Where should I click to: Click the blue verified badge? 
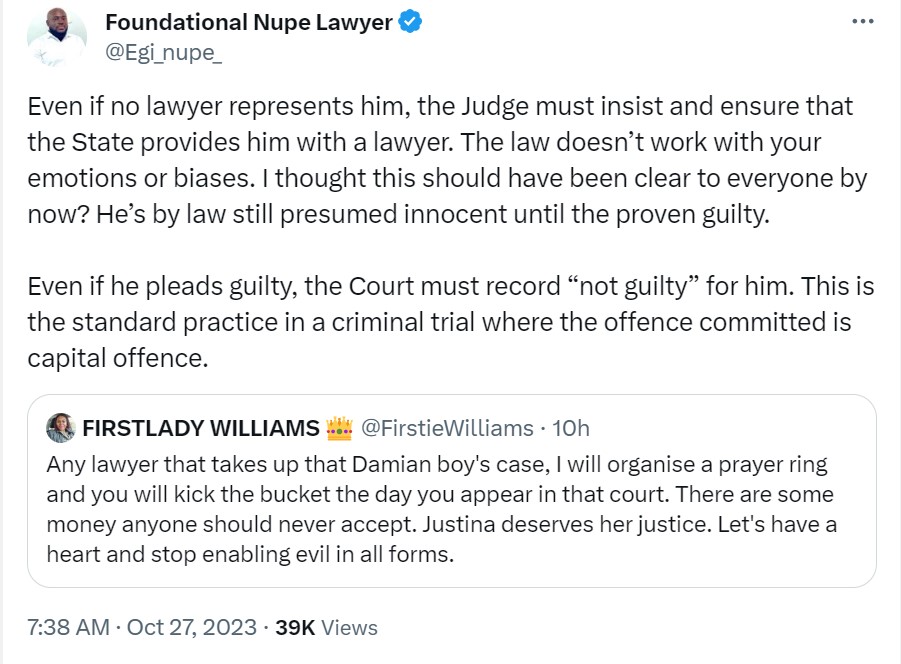[x=411, y=22]
